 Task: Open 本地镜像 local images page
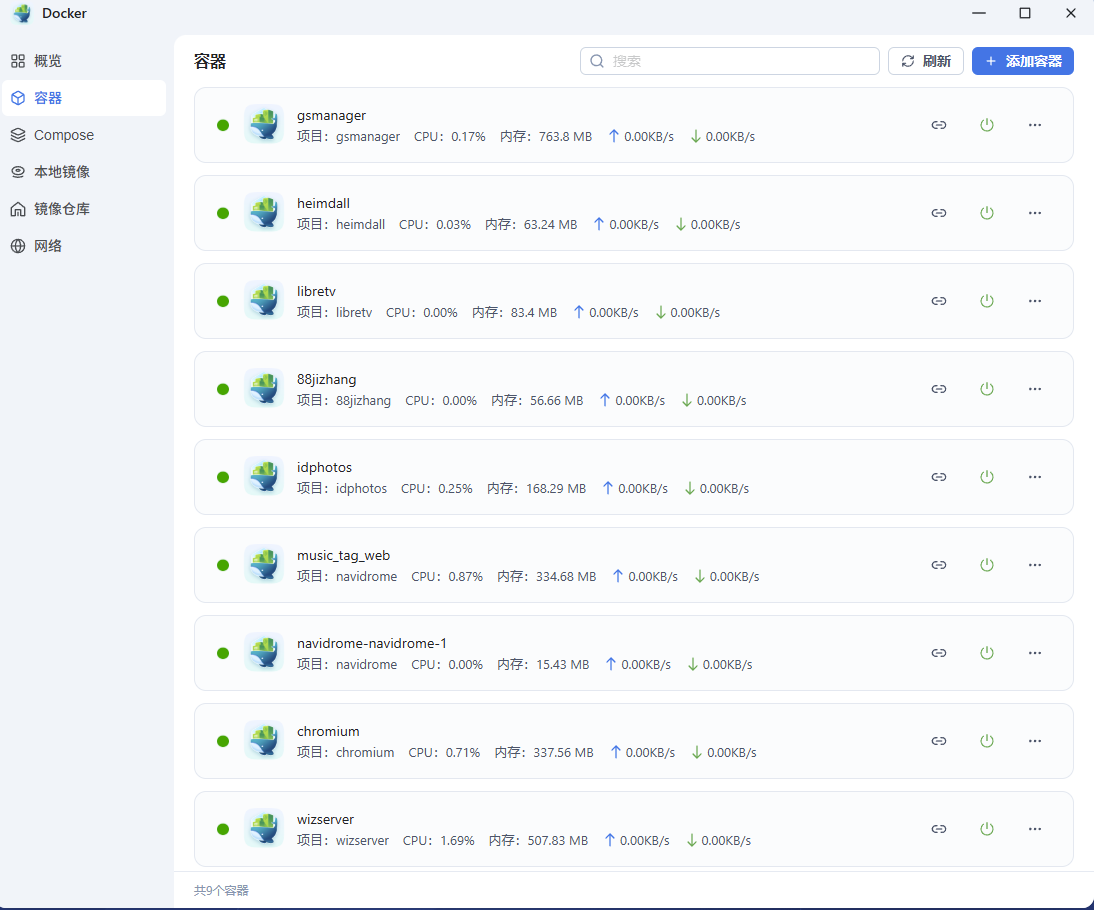84,172
